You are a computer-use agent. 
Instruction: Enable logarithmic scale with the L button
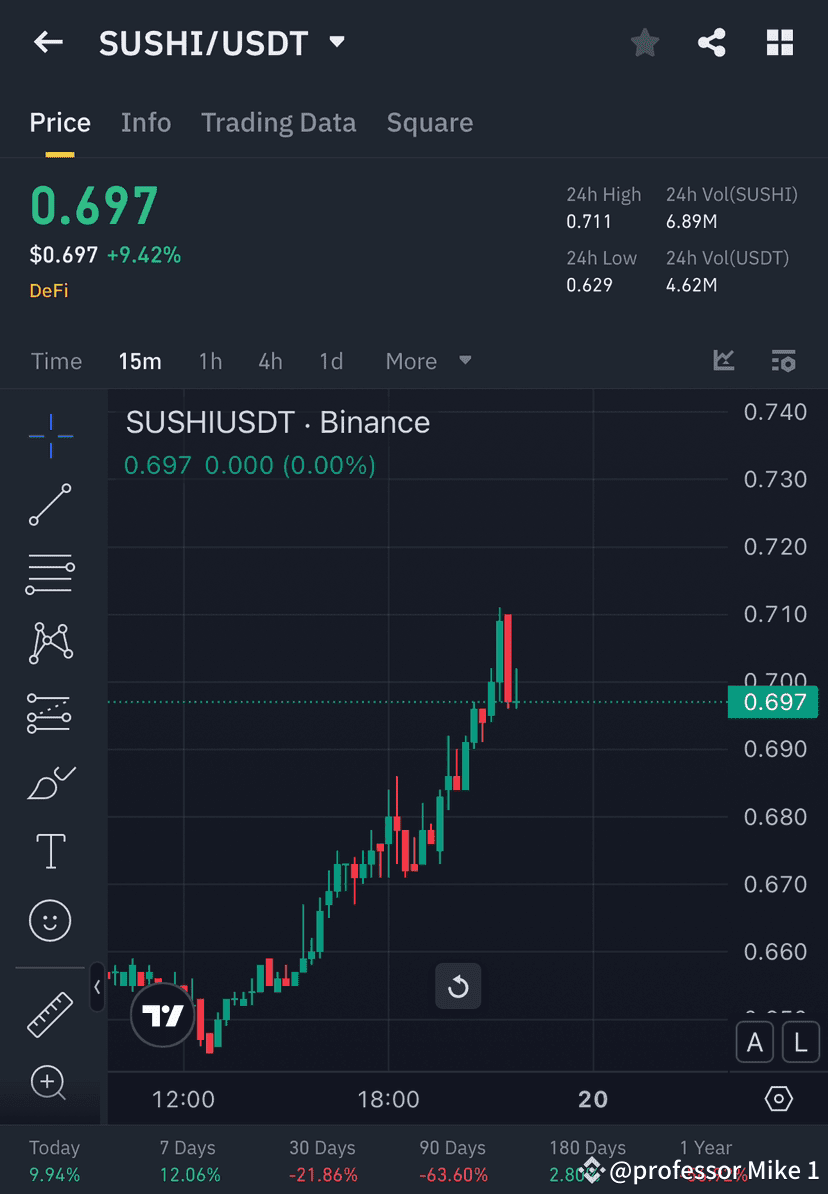[x=800, y=1042]
